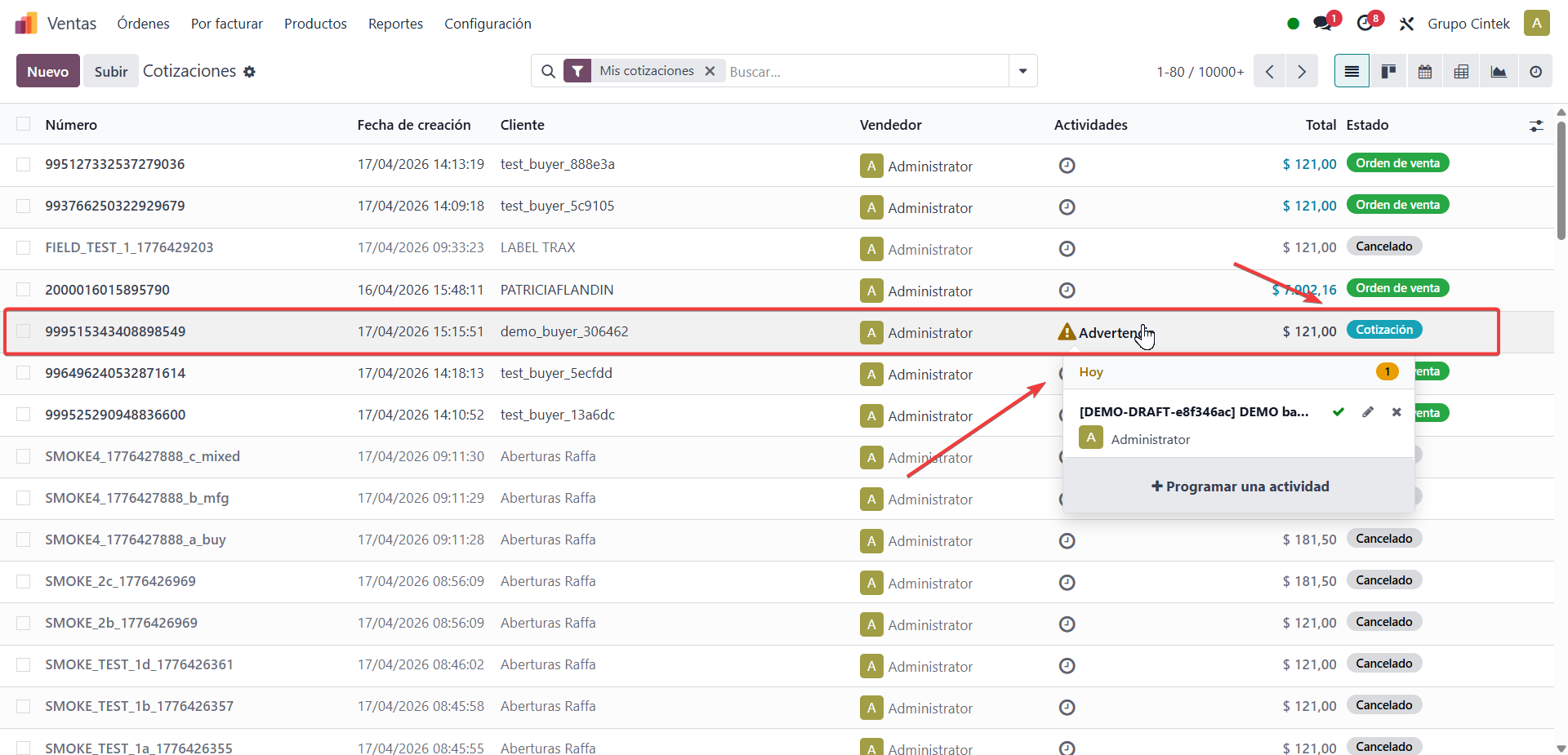
Task: Click the Cotización status badge
Action: coord(1384,330)
